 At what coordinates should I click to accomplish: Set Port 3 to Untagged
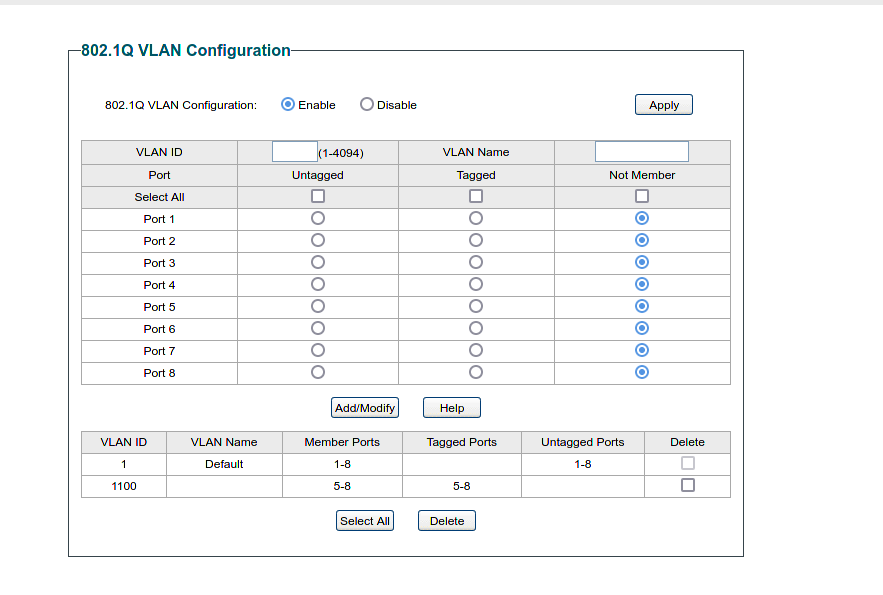click(x=318, y=262)
